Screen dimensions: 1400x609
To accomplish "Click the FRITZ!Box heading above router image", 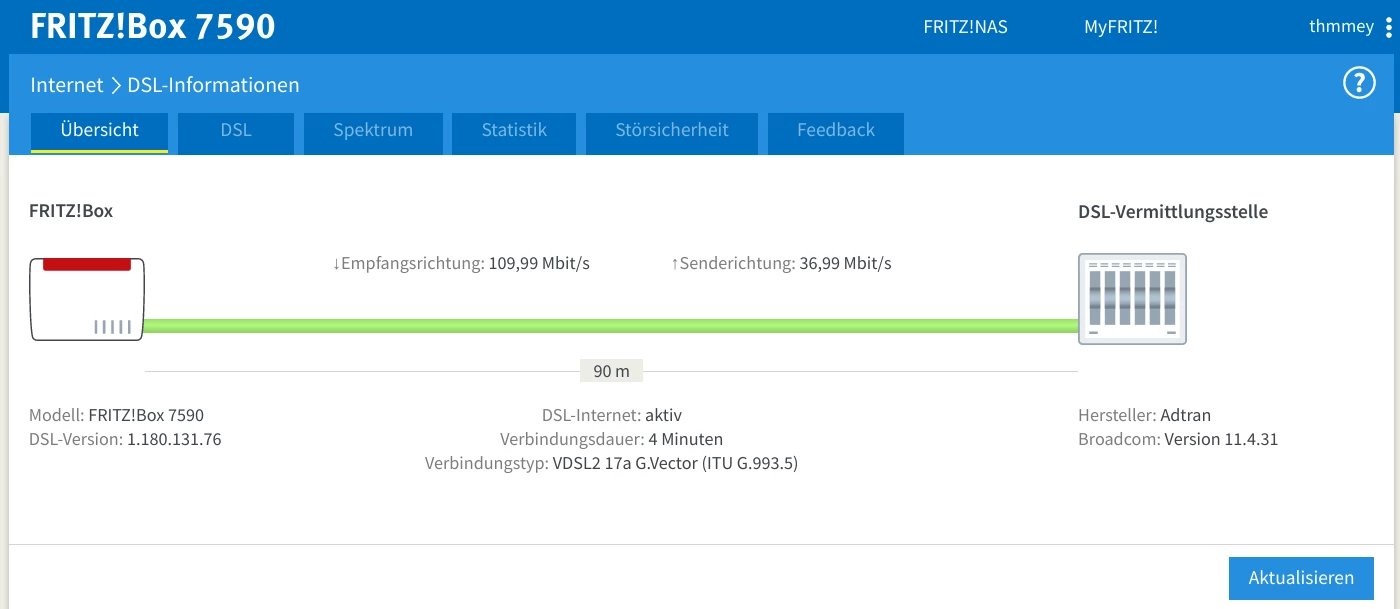I will [71, 211].
